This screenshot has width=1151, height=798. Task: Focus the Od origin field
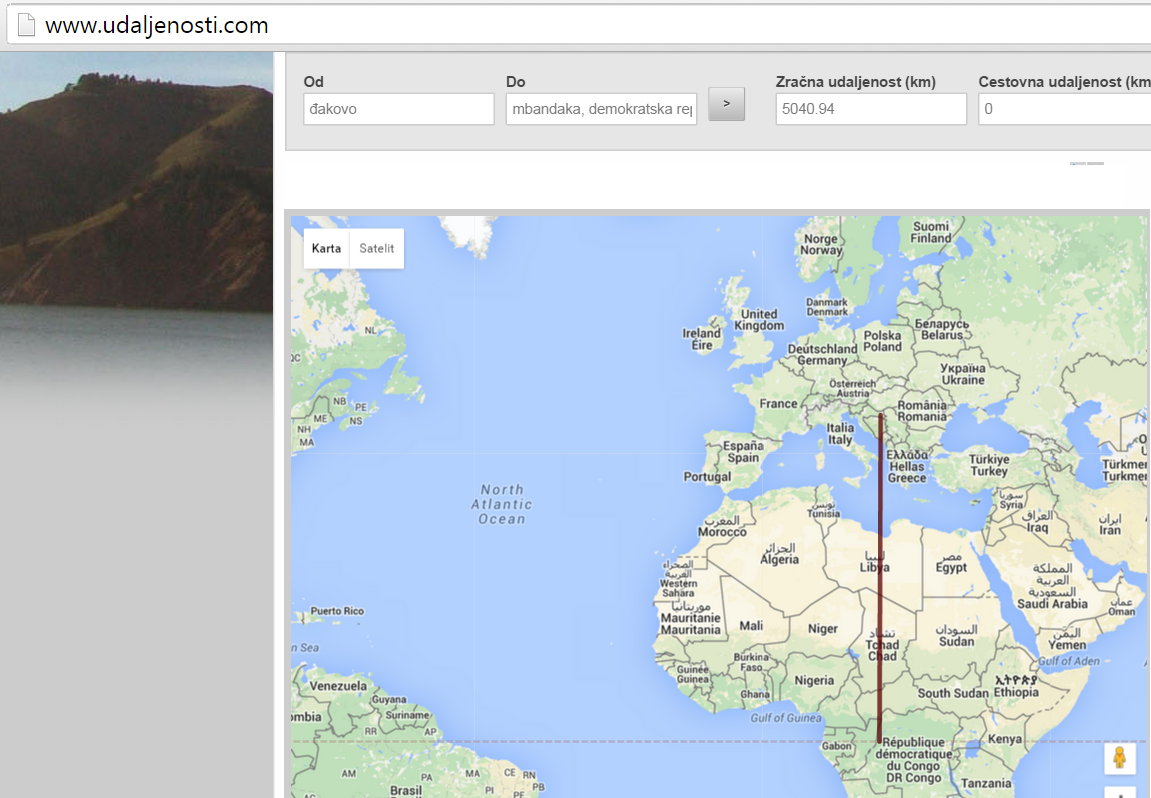click(399, 109)
